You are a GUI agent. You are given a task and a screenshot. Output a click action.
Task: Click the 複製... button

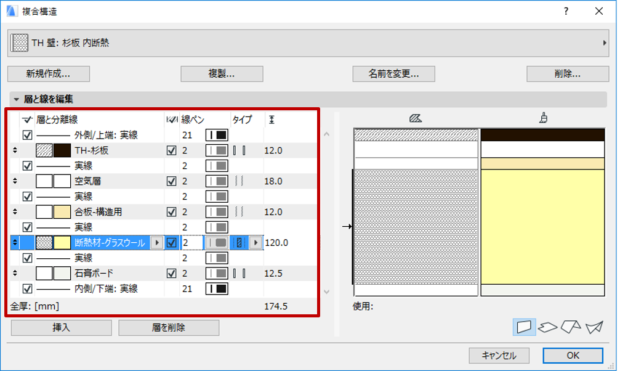[x=222, y=74]
